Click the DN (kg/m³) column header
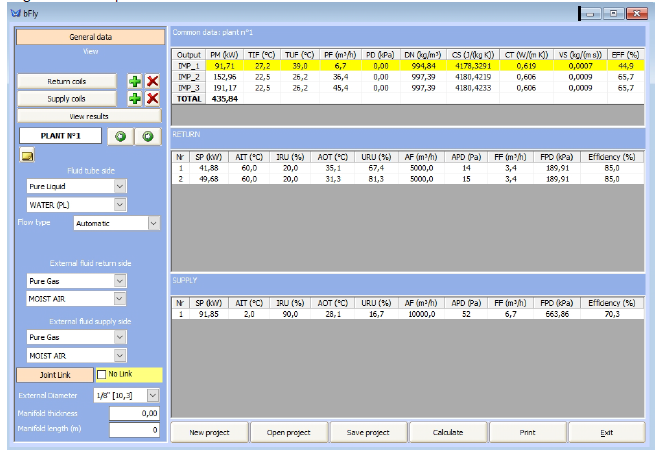 [x=423, y=55]
